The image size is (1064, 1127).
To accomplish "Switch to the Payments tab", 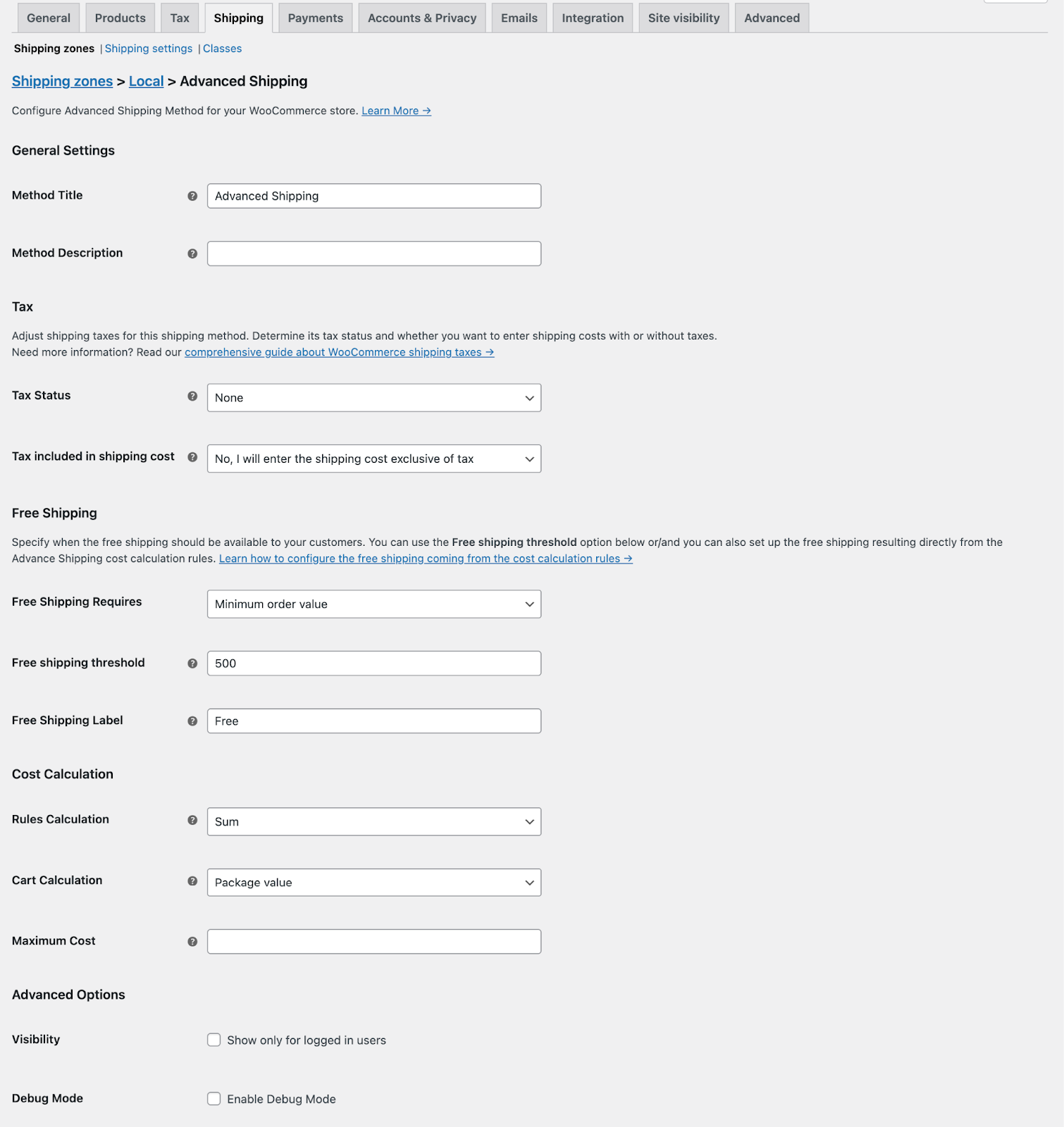I will point(315,18).
